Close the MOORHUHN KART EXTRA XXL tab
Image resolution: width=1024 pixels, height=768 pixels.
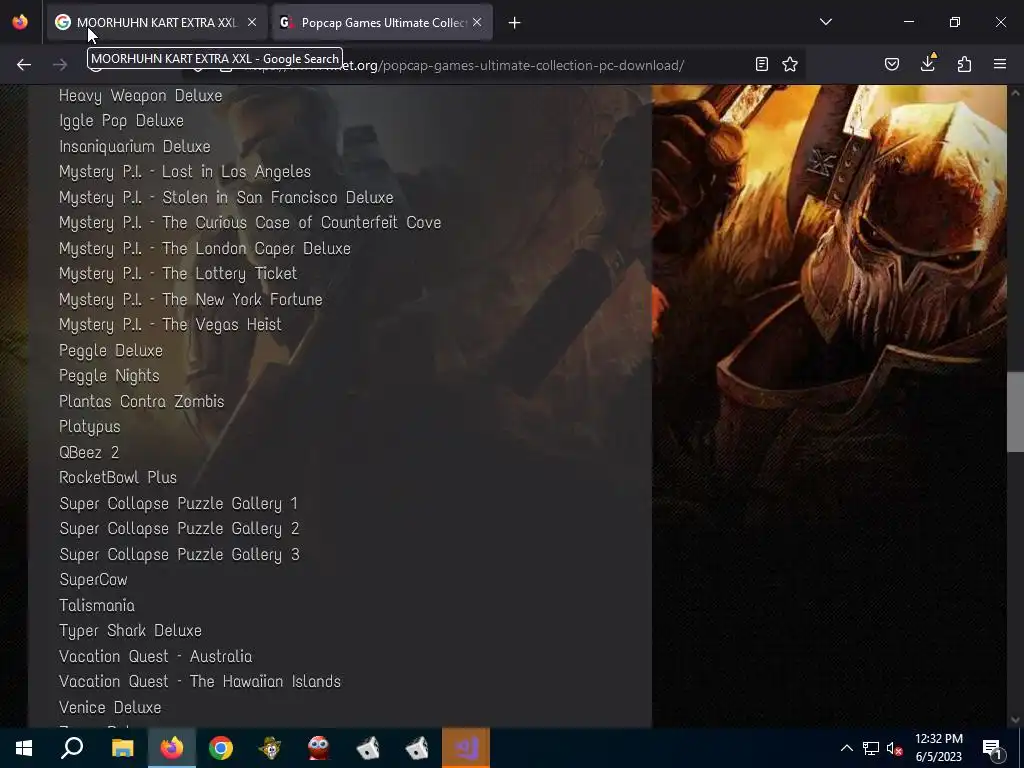click(252, 22)
